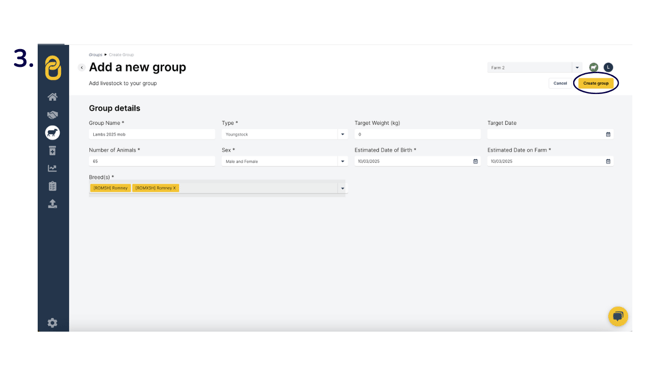The image size is (670, 376).
Task: Focus the Target Weight (kg) field
Action: (x=417, y=134)
